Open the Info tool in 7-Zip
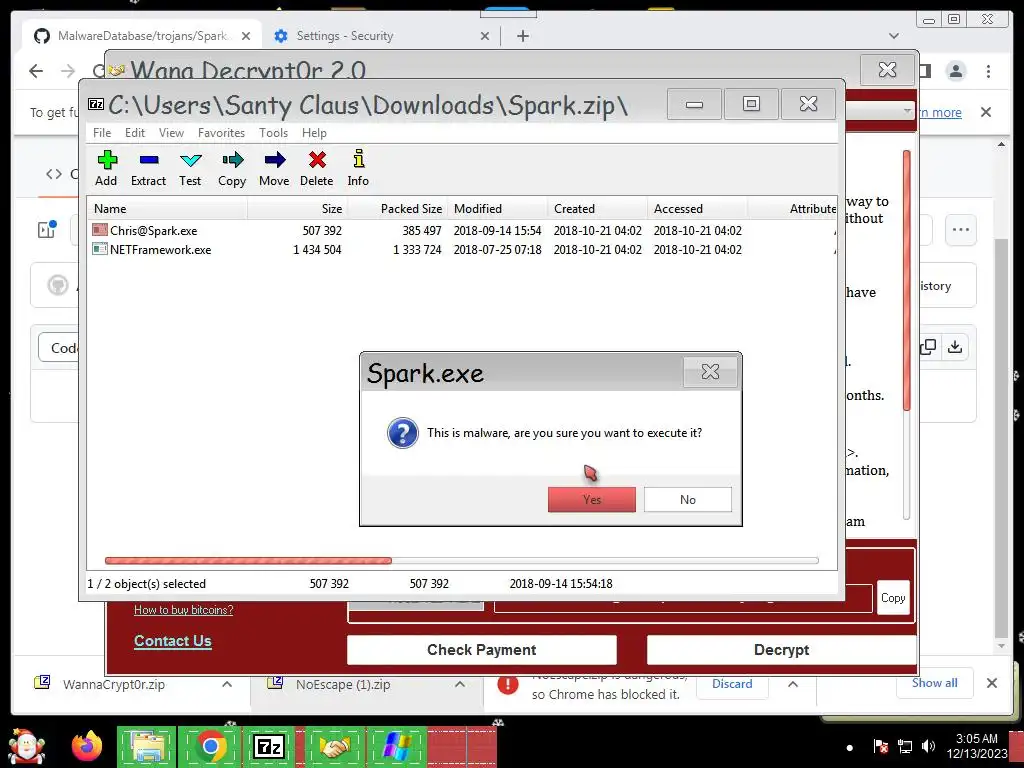 pyautogui.click(x=358, y=168)
